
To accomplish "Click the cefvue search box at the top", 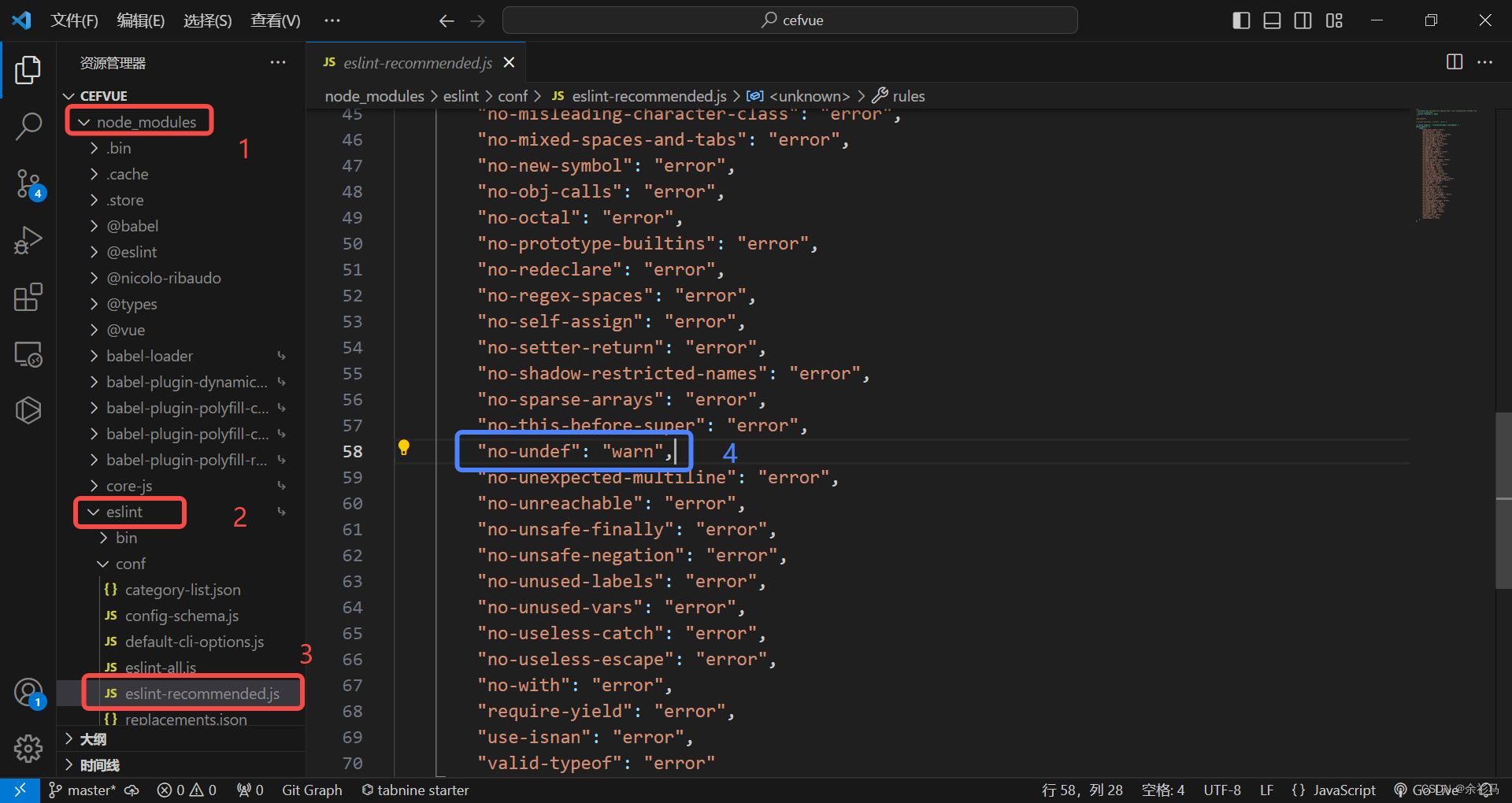I will point(790,20).
